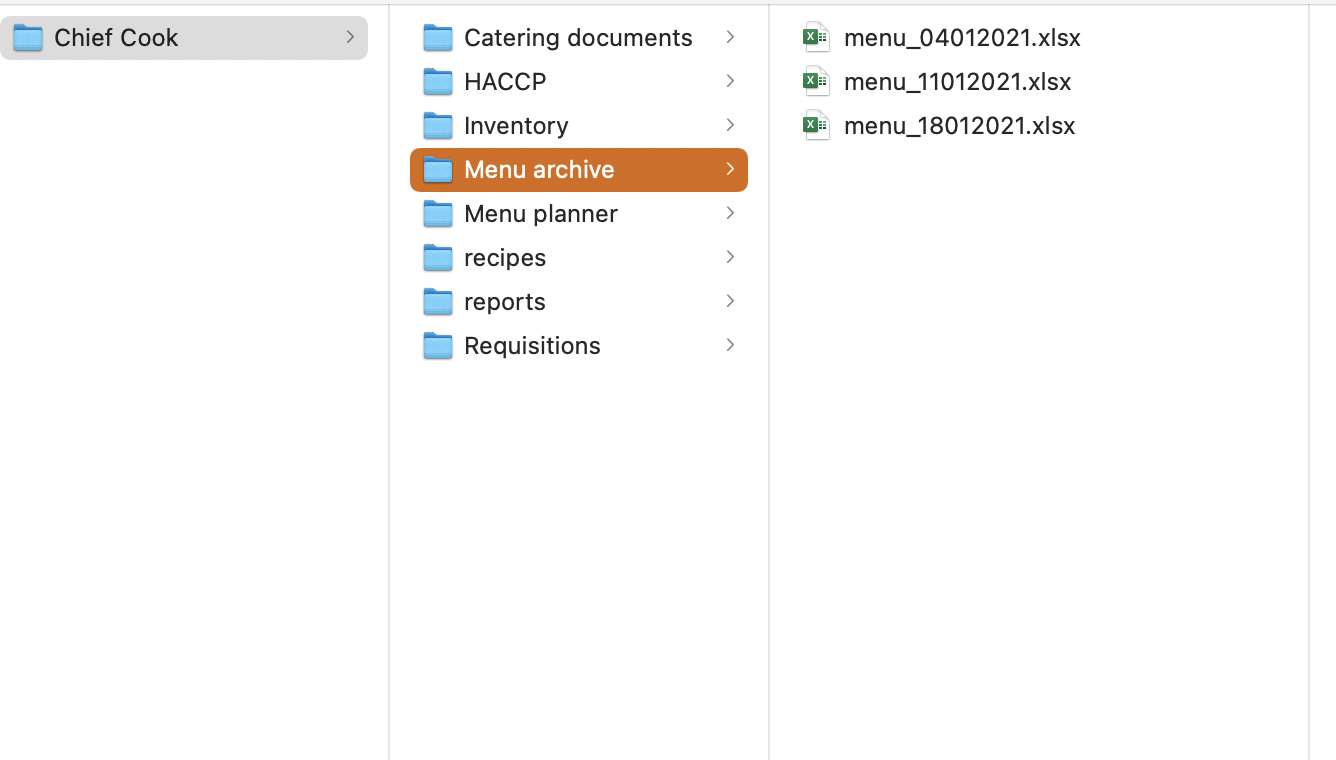Expand the Chief Cook folder chevron

(350, 37)
